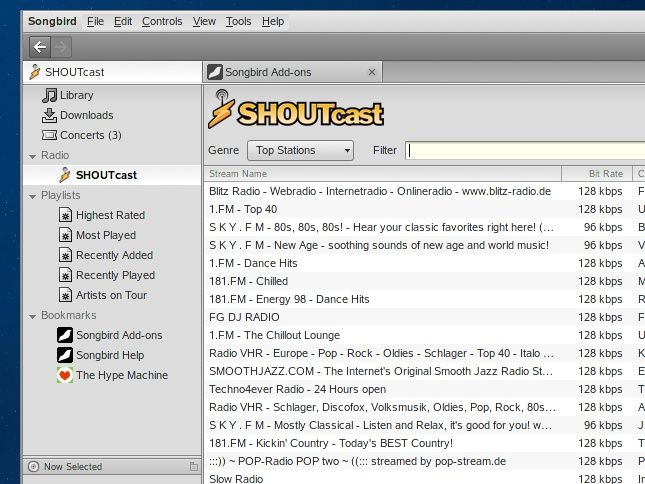The width and height of the screenshot is (645, 484).
Task: Click inside the Filter text field
Action: [525, 151]
